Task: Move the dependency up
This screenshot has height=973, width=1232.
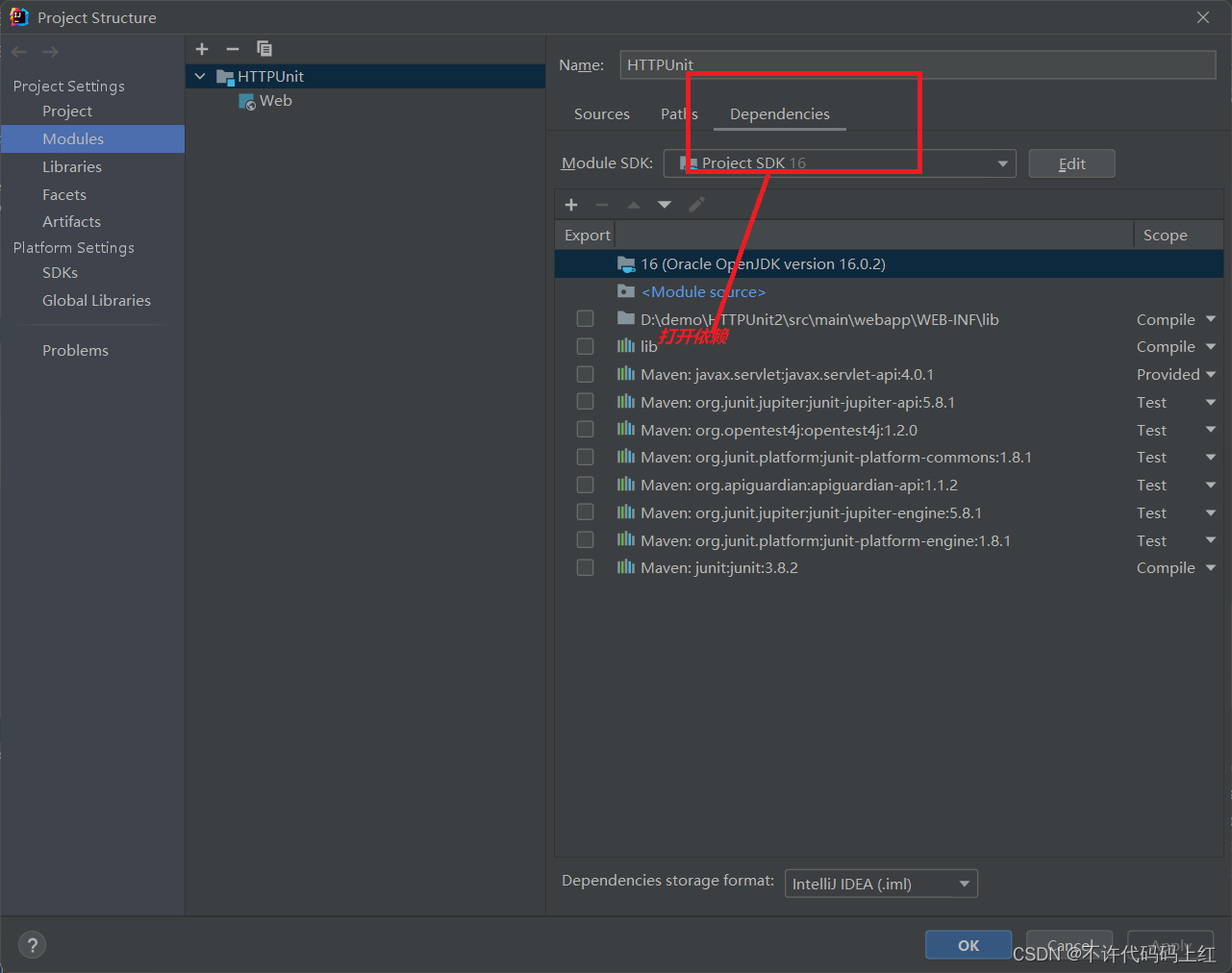Action: (x=634, y=205)
